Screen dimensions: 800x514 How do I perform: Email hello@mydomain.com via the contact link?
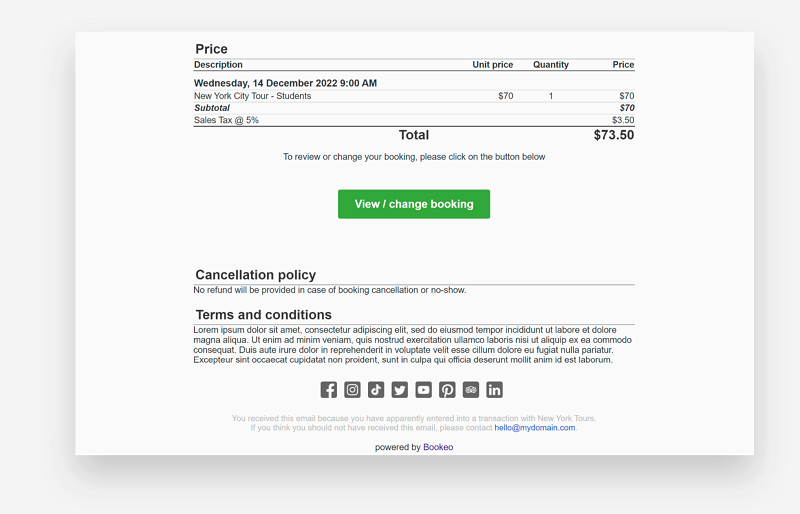coord(535,428)
